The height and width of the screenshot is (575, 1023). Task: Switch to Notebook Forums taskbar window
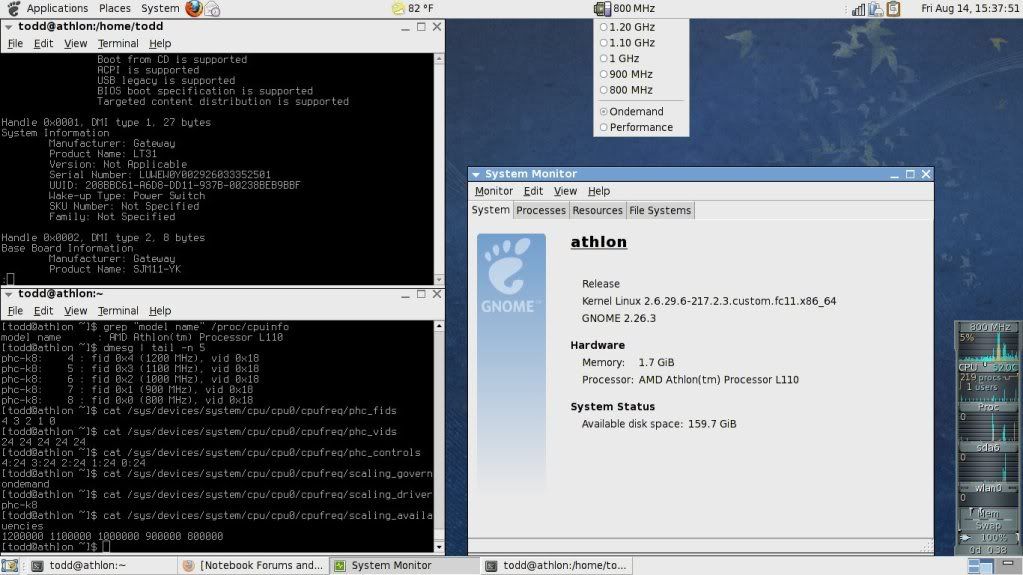coord(253,565)
